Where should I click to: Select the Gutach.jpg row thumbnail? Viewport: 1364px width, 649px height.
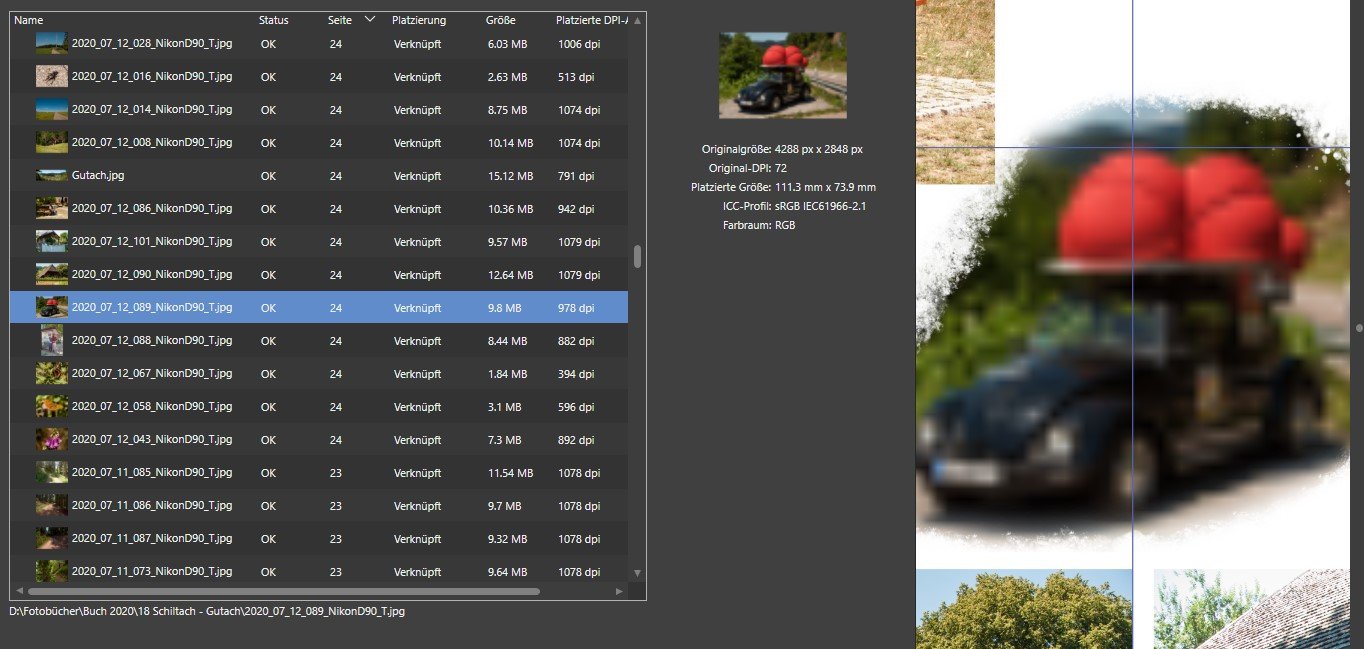[52, 176]
